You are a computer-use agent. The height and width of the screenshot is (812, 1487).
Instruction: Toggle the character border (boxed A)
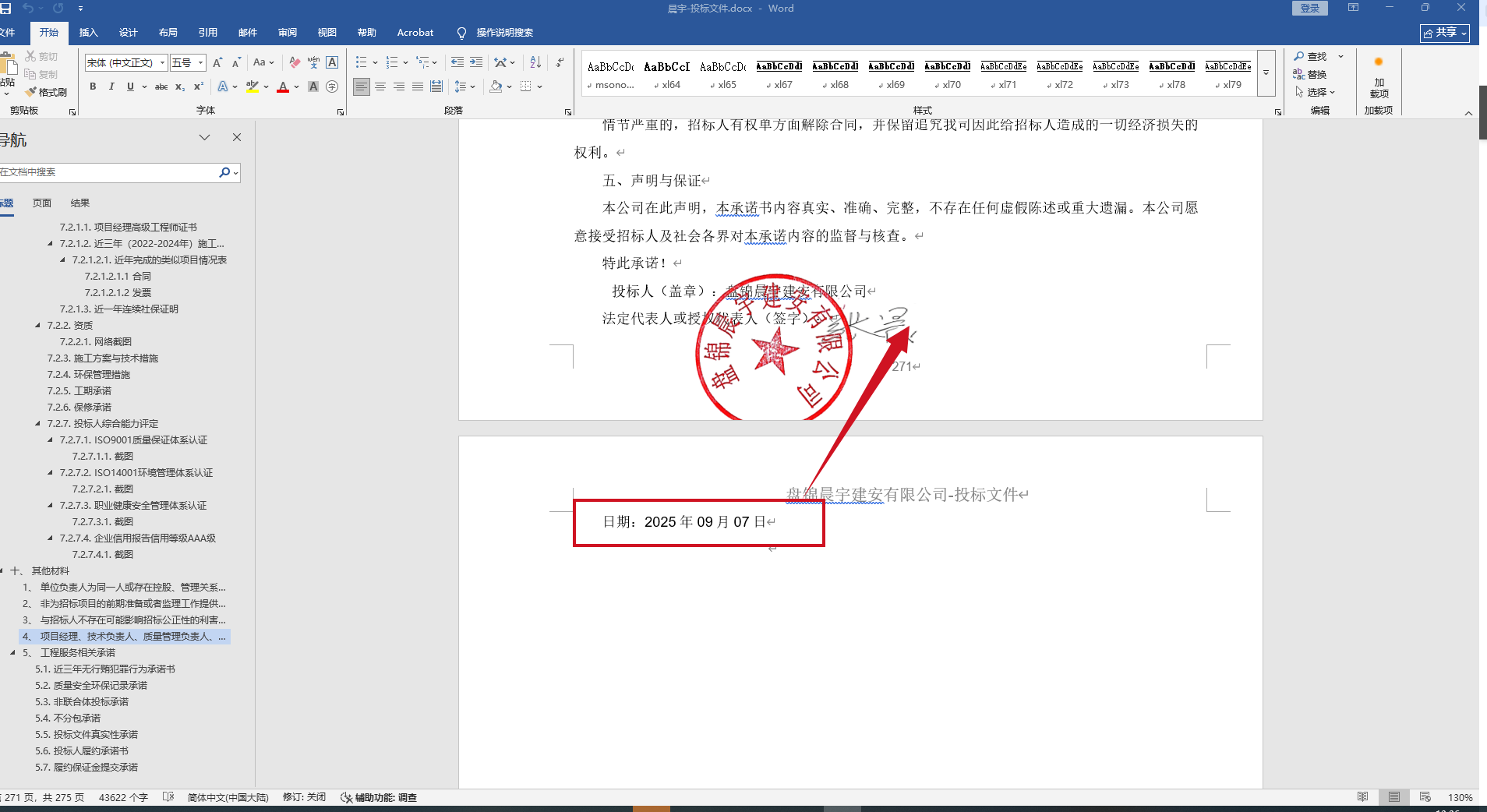pos(332,62)
